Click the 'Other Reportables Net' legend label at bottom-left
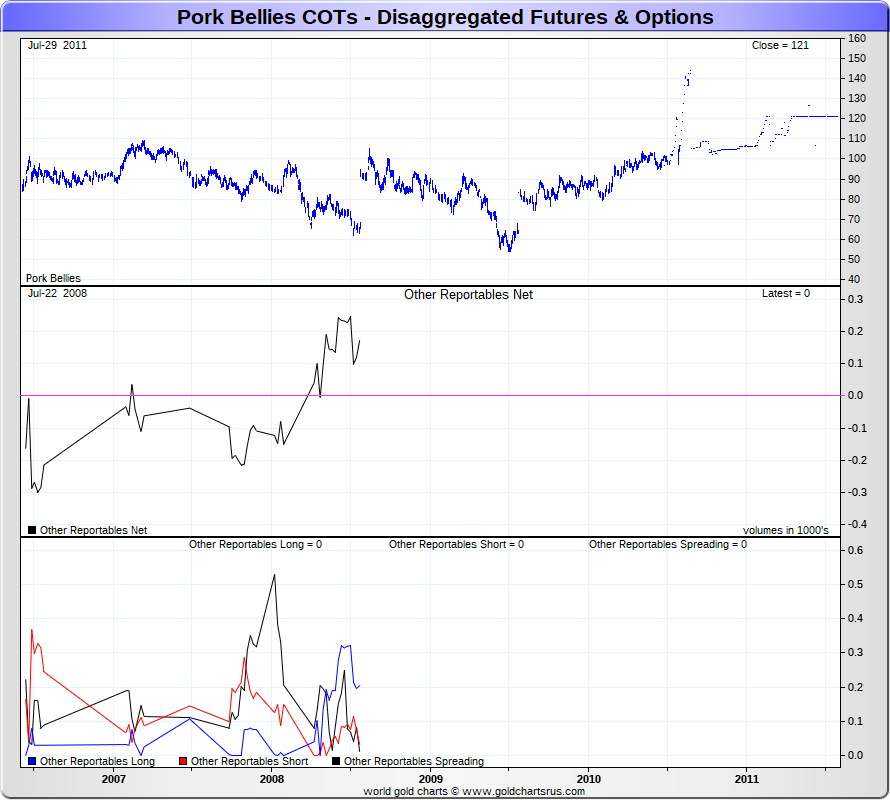This screenshot has width=890, height=800. coord(94,530)
